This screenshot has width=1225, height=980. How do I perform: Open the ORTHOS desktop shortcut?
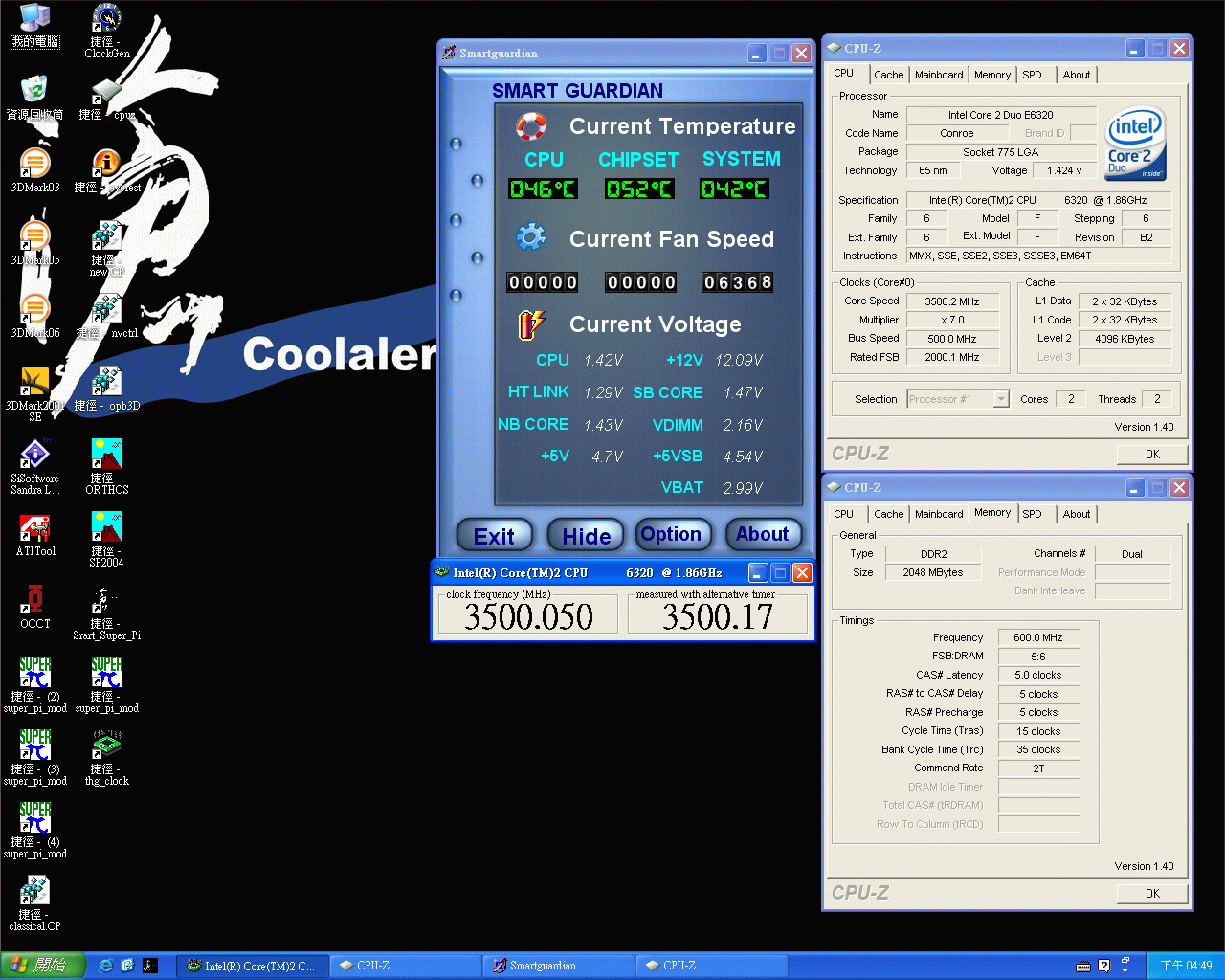(x=106, y=467)
